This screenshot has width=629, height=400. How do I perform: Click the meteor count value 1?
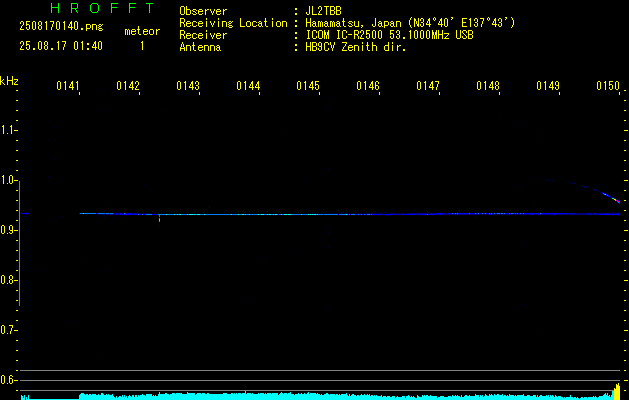[142, 46]
